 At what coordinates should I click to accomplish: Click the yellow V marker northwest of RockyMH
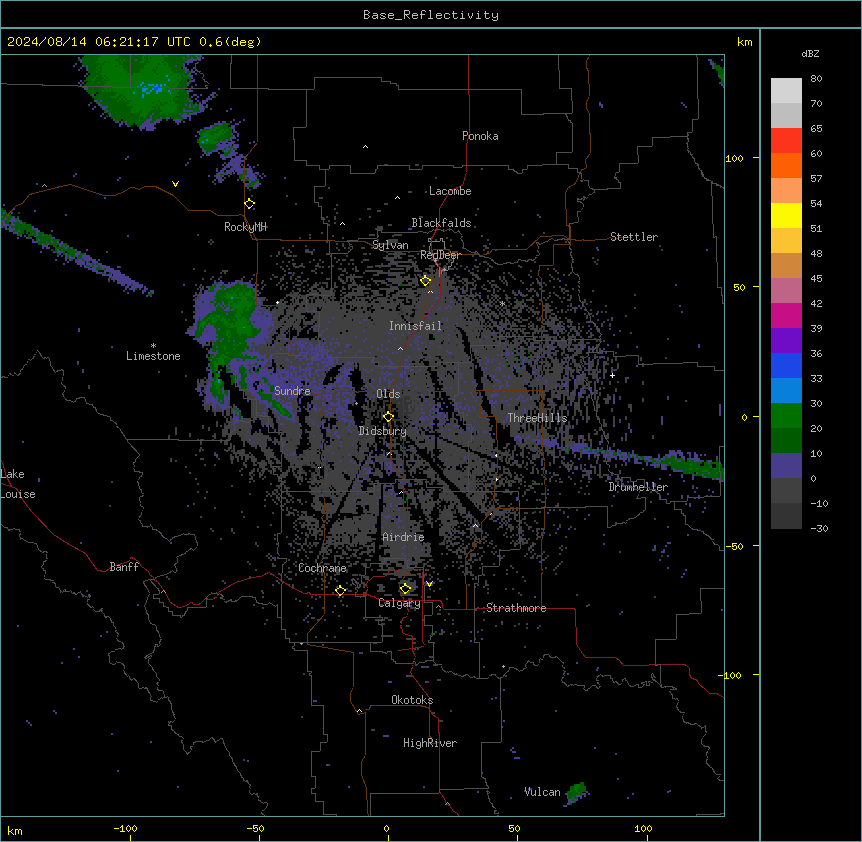(x=175, y=184)
